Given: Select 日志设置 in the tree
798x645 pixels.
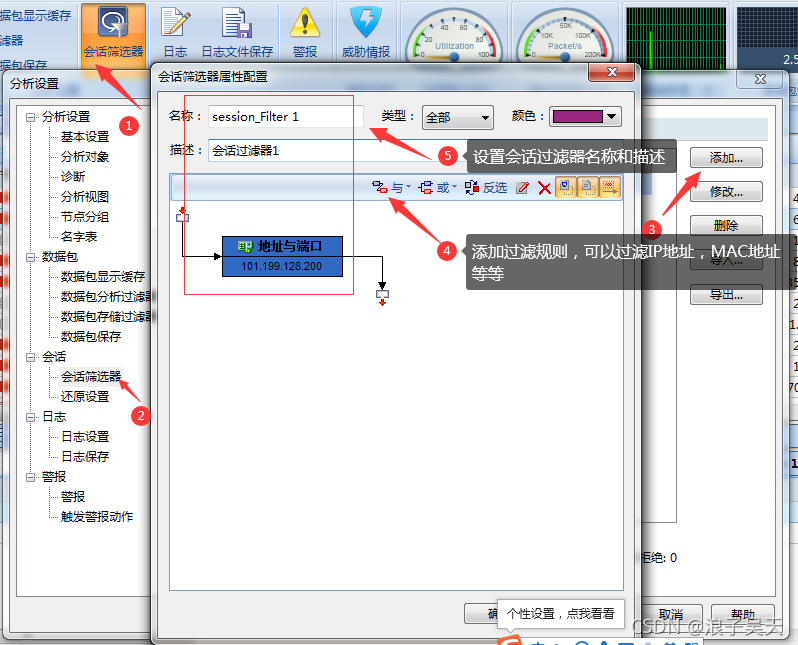Looking at the screenshot, I should click(x=85, y=437).
